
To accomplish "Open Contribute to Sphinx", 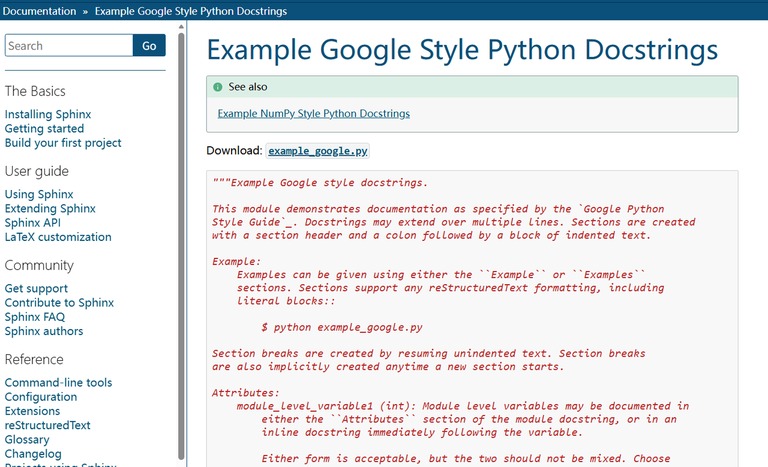I will pos(59,302).
